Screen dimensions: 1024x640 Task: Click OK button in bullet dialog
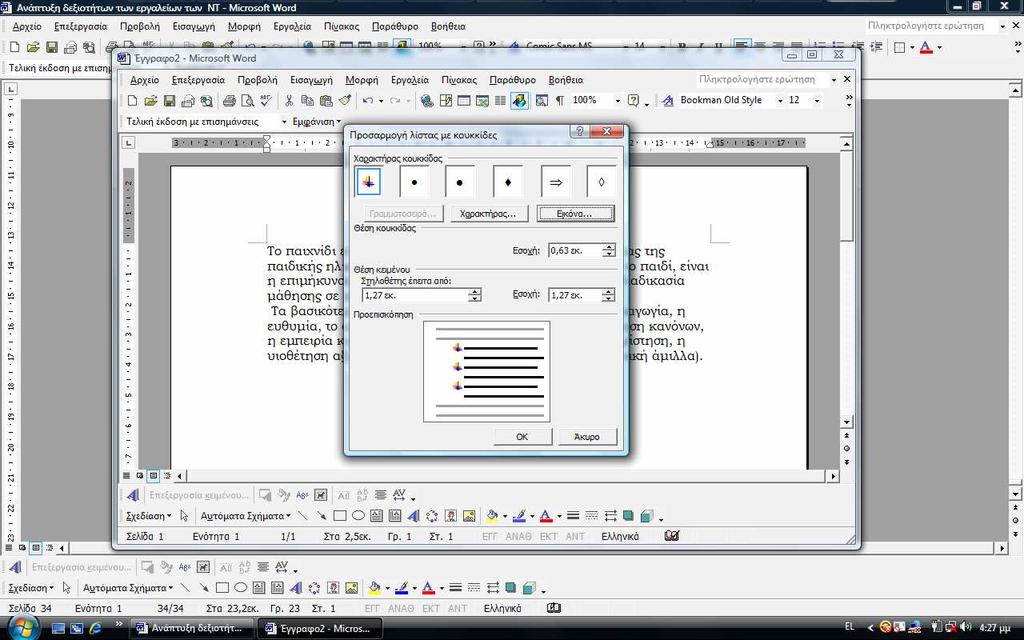coord(522,436)
